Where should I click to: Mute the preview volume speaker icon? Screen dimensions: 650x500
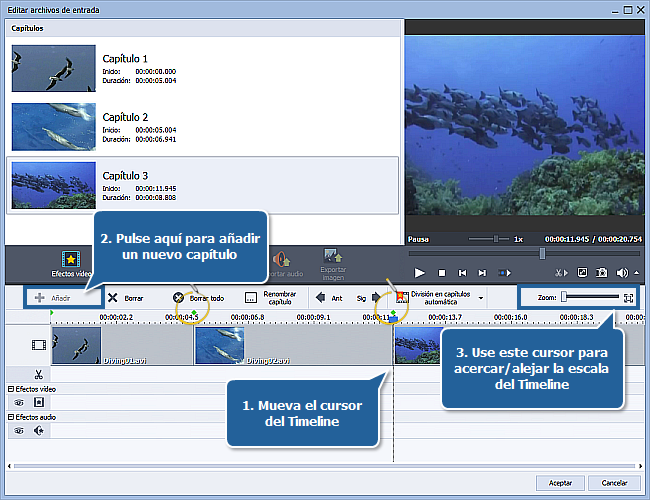tap(622, 272)
